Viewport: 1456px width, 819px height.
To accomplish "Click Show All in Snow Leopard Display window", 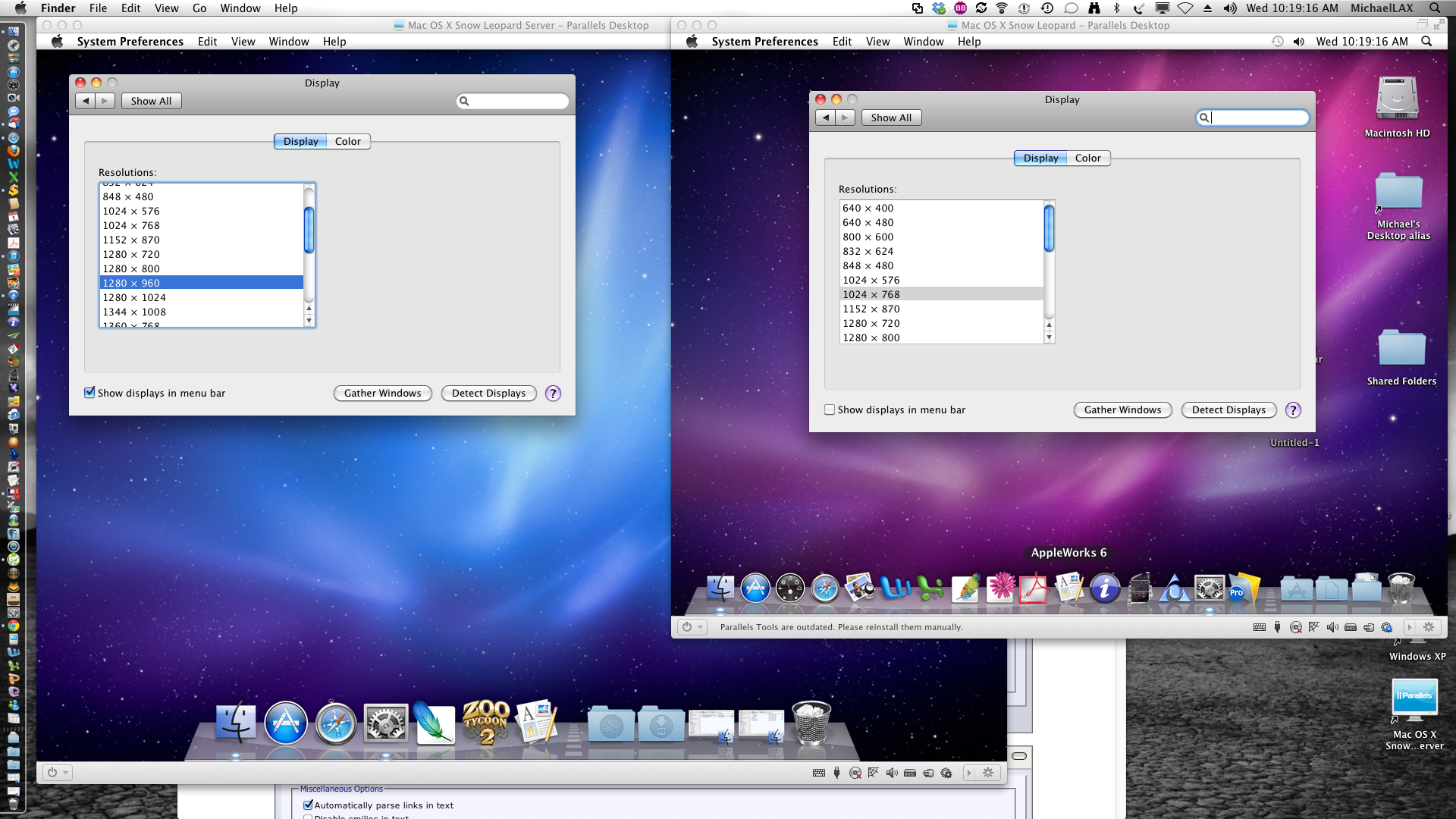I will [891, 118].
